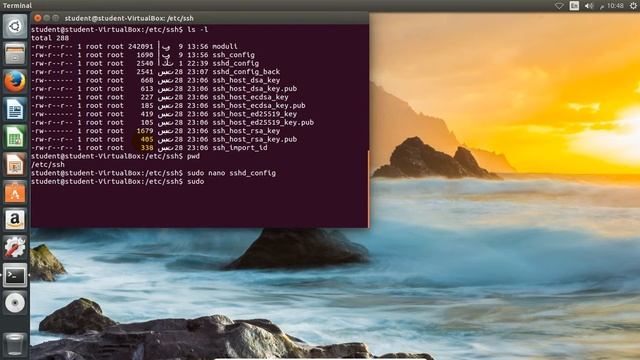Open LibreOffice Writer from the launcher

click(x=15, y=109)
